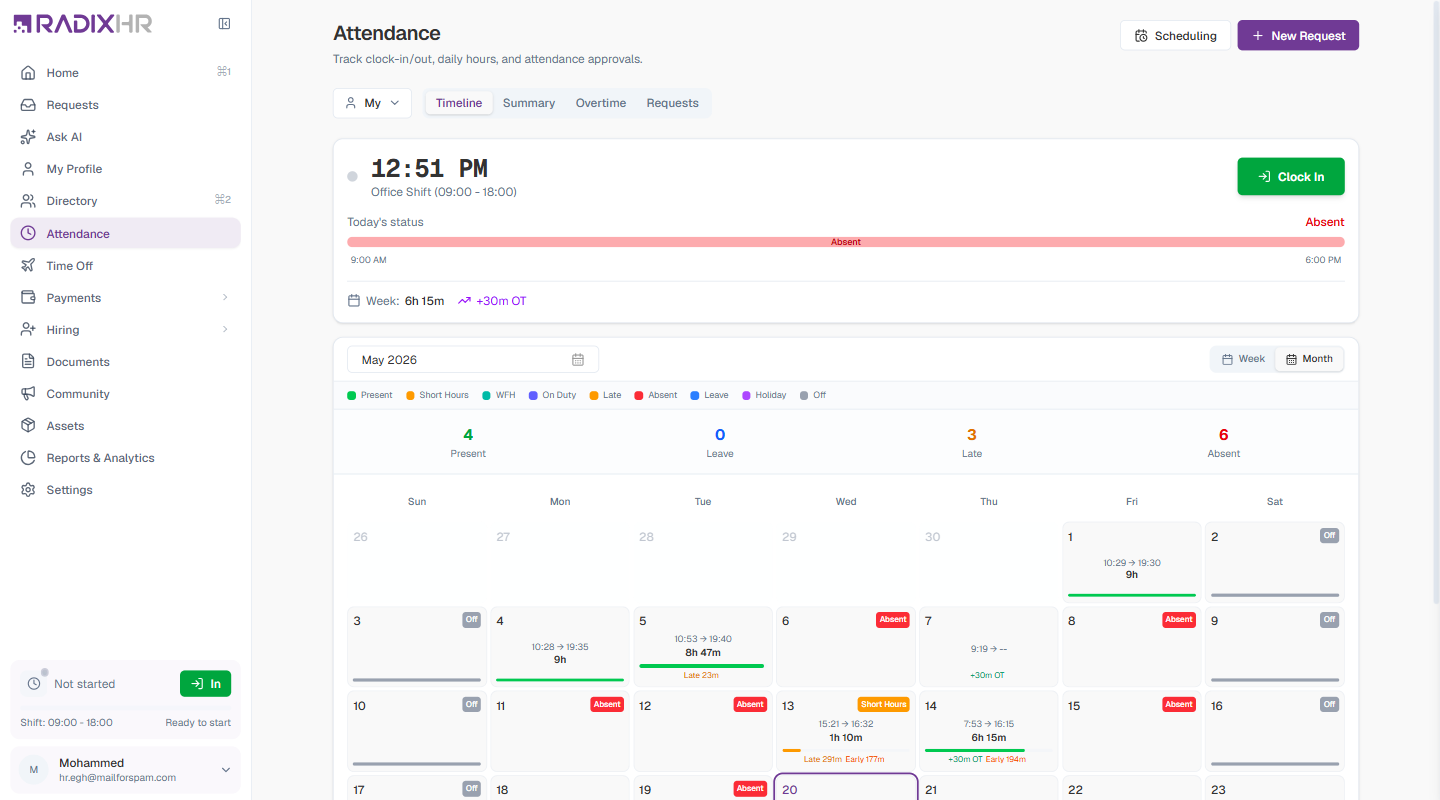
Task: Open the My view dropdown
Action: (x=372, y=103)
